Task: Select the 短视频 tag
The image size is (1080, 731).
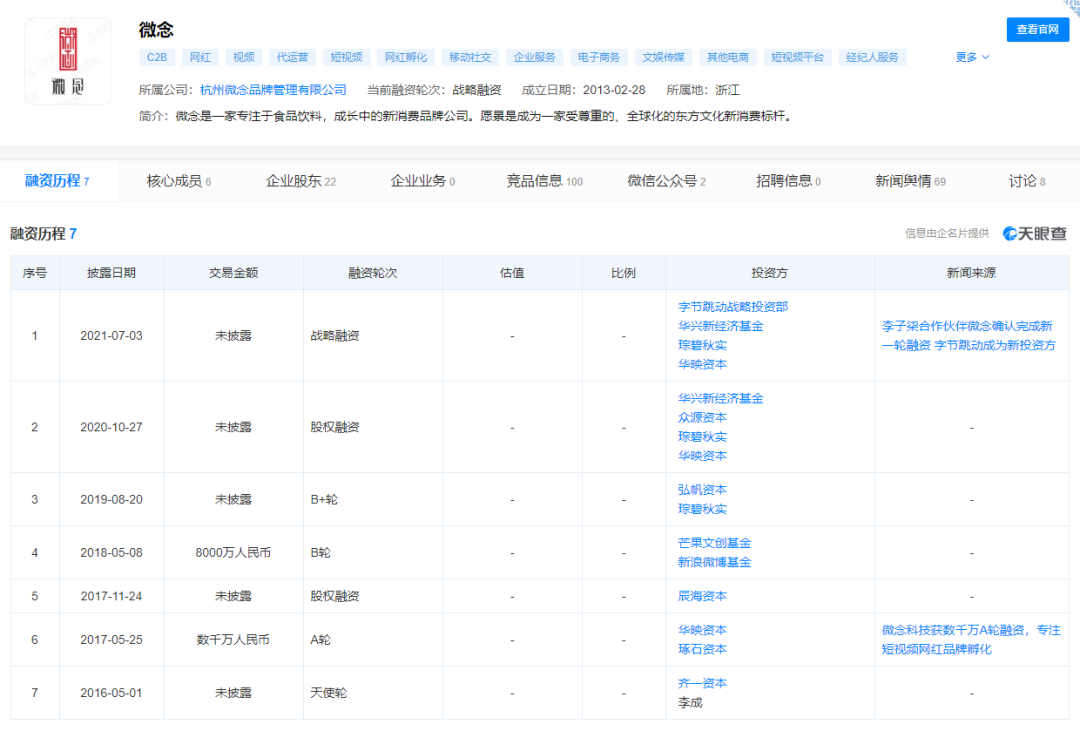Action: [346, 57]
